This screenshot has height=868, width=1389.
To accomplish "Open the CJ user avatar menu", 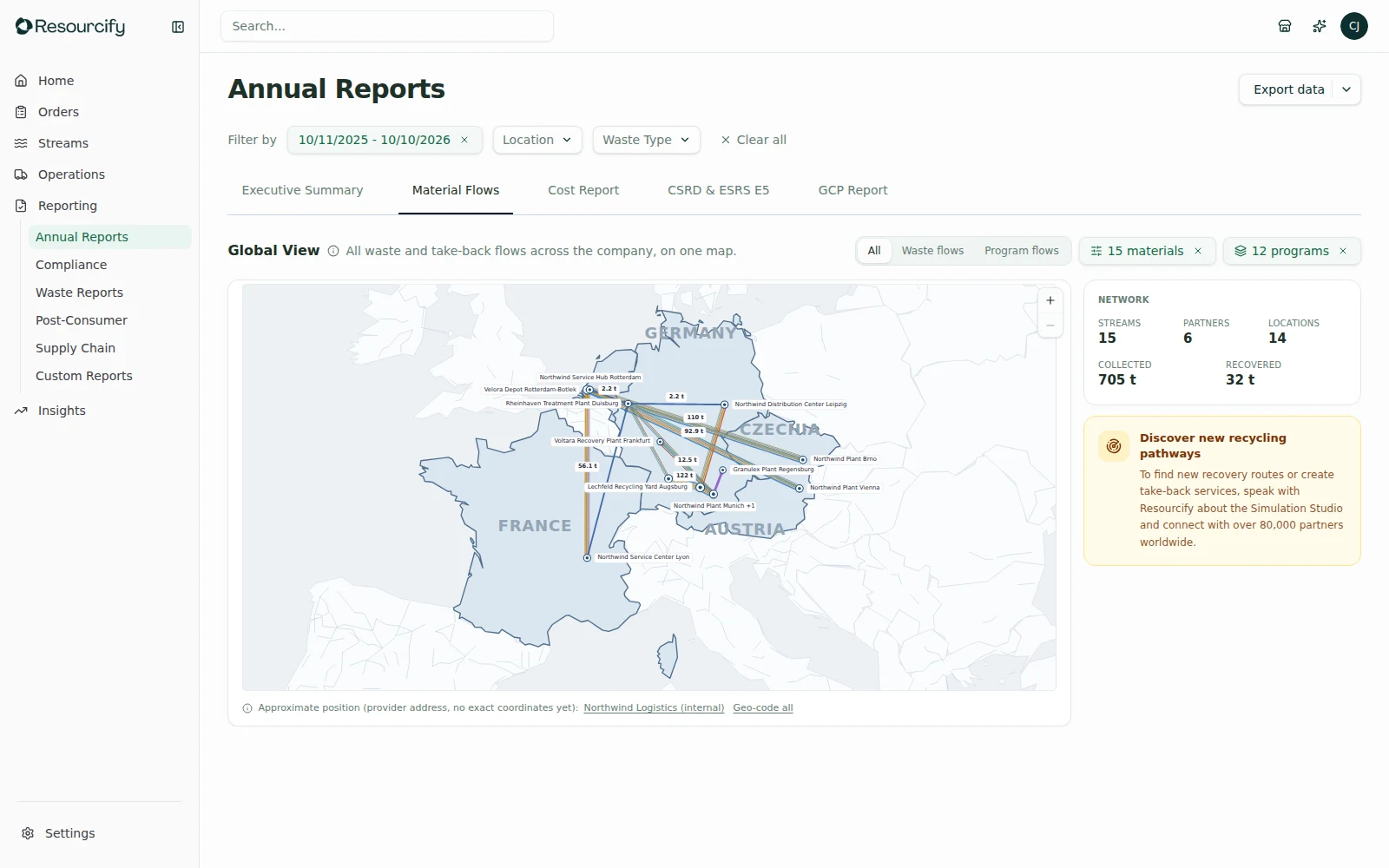I will [1354, 26].
